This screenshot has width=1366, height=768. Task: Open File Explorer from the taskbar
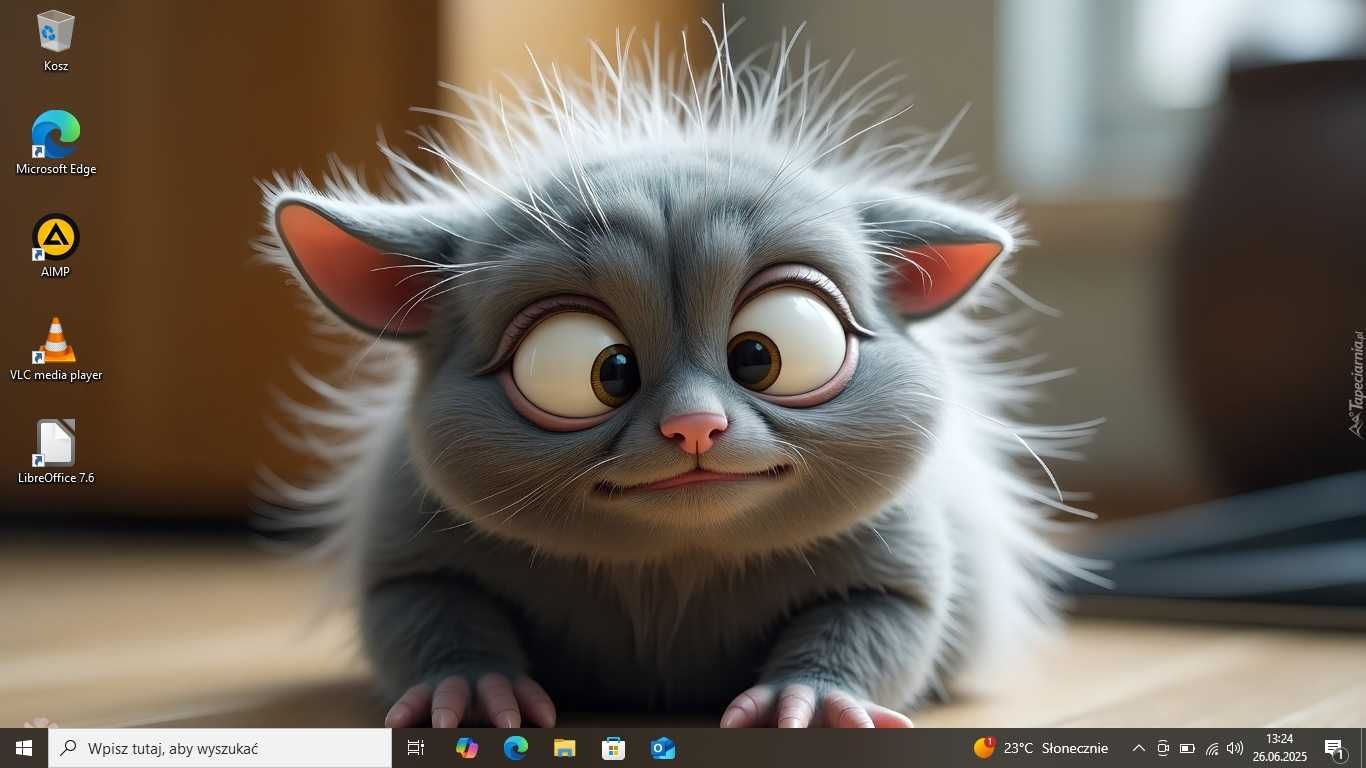point(565,748)
